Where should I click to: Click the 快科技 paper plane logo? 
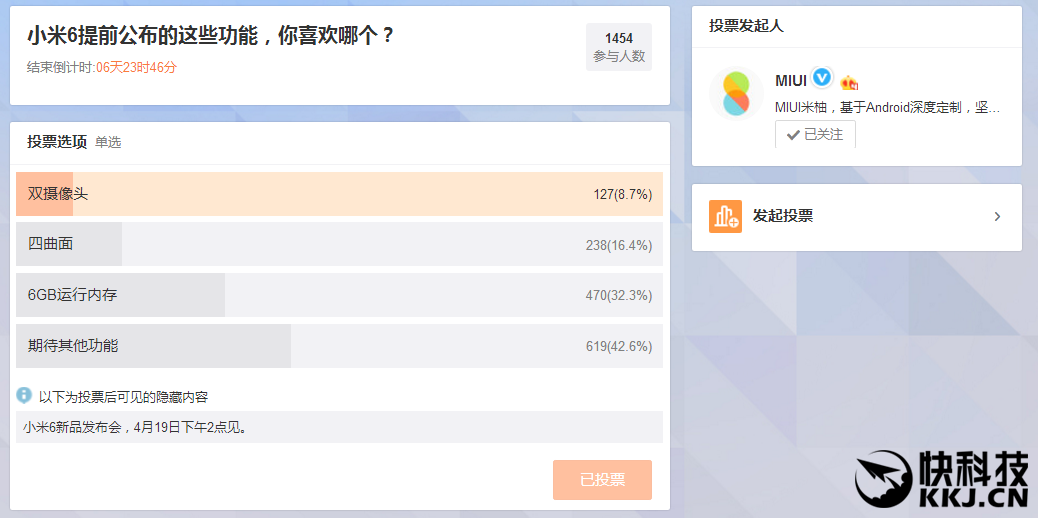point(883,480)
